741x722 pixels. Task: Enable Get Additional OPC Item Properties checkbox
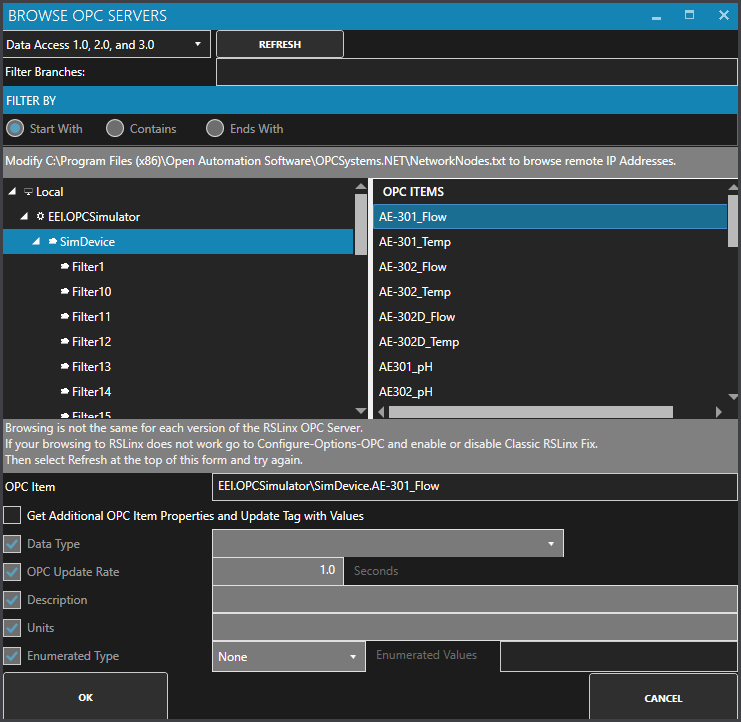12,516
